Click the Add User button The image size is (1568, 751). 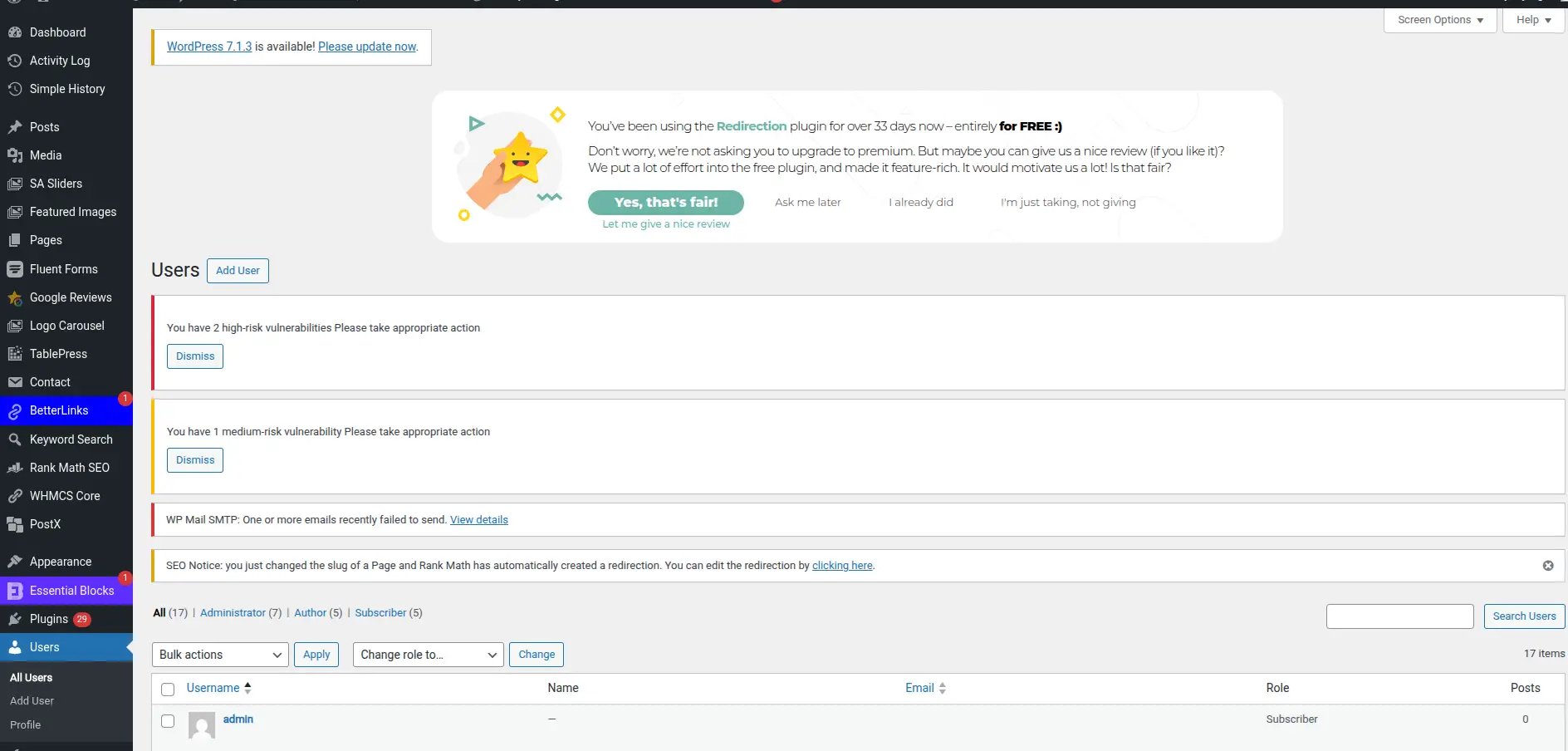(238, 271)
